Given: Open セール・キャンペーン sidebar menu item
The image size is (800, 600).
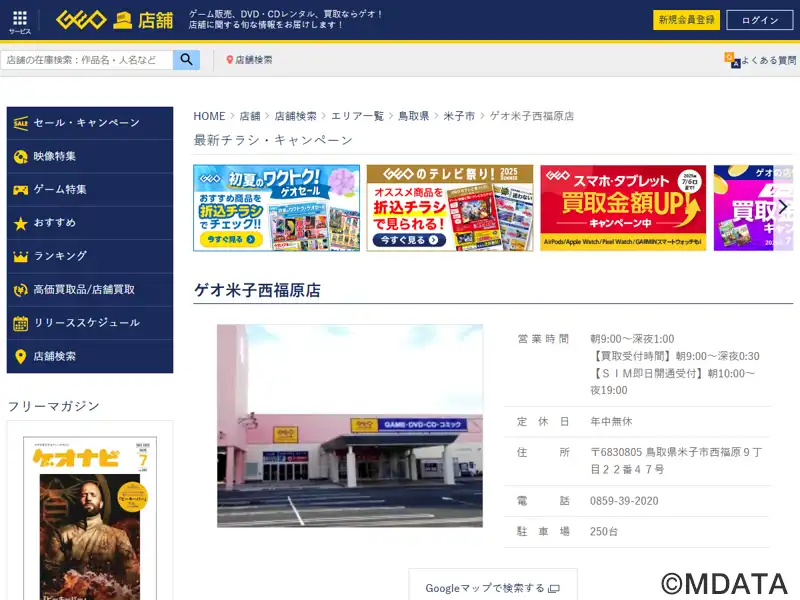Looking at the screenshot, I should pyautogui.click(x=90, y=123).
